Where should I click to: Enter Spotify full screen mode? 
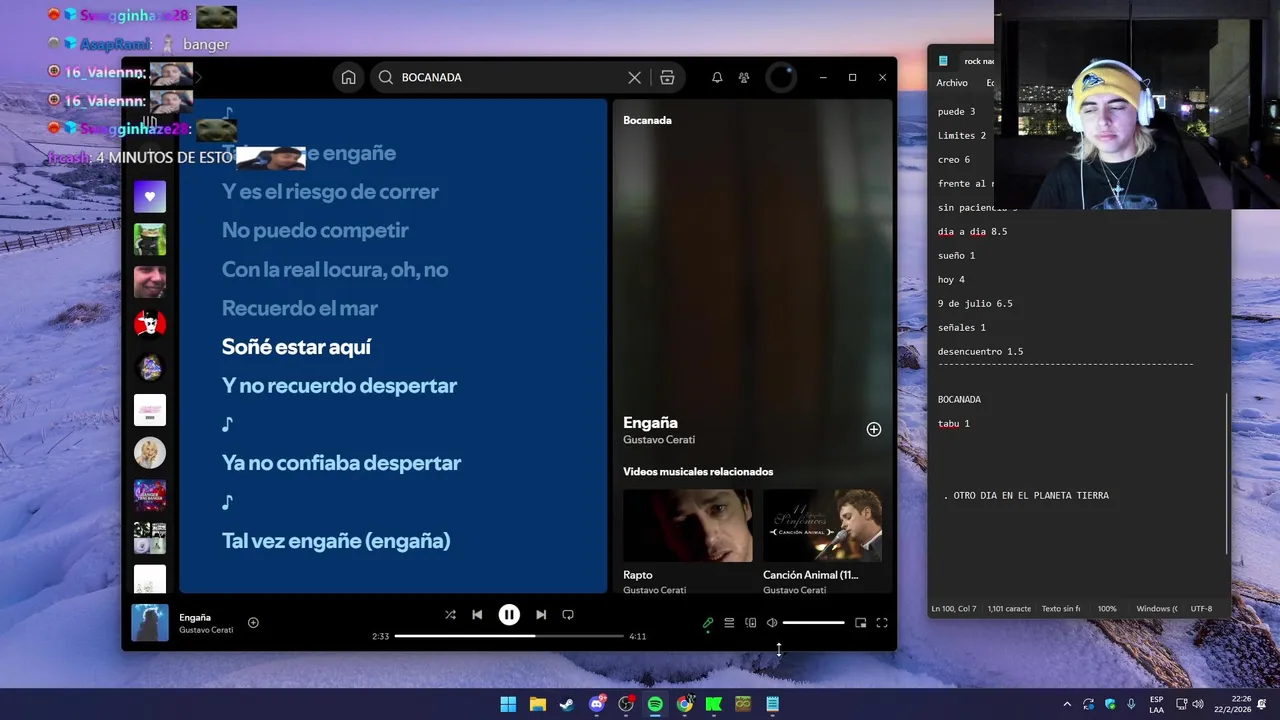(x=882, y=623)
